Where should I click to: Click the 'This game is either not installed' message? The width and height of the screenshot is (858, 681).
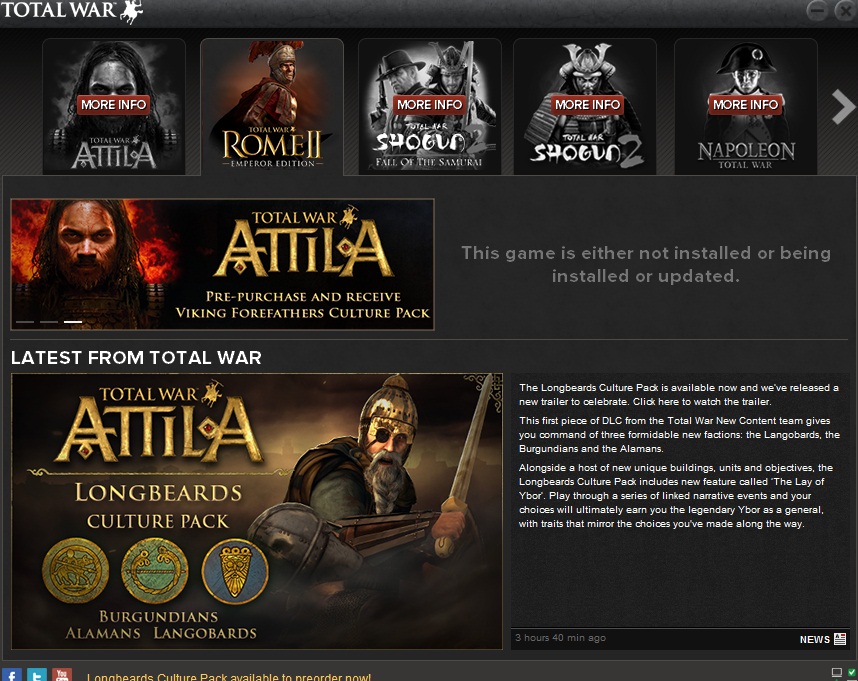point(646,264)
